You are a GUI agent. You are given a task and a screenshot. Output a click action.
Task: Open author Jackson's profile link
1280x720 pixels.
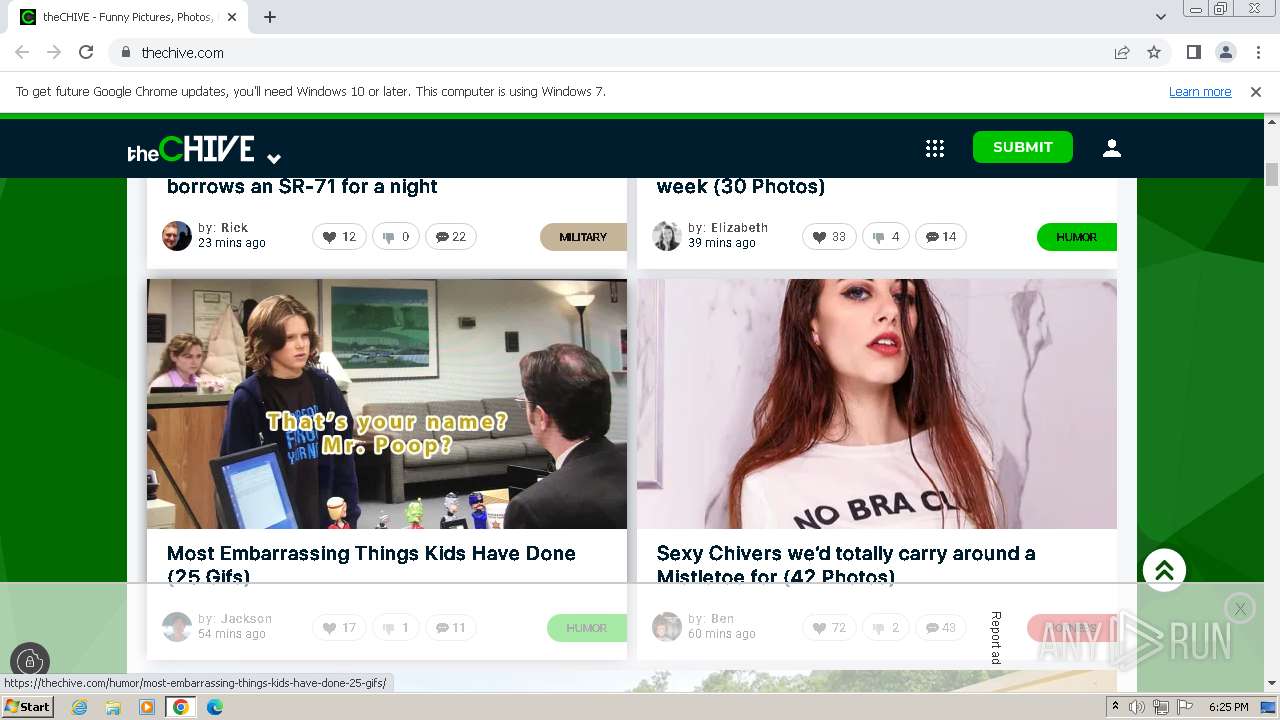coord(246,619)
